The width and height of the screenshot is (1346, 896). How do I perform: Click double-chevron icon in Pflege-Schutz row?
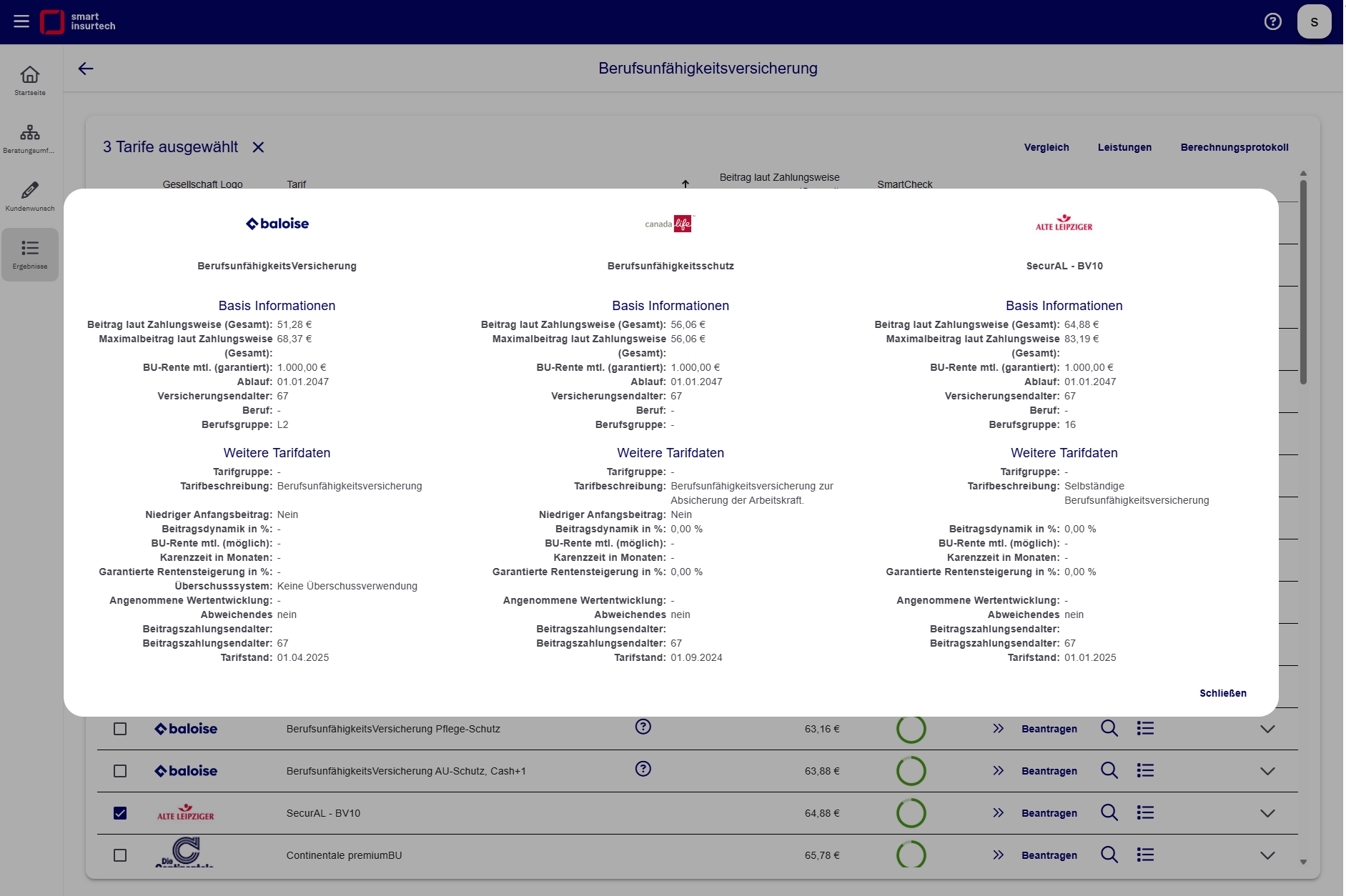click(998, 729)
